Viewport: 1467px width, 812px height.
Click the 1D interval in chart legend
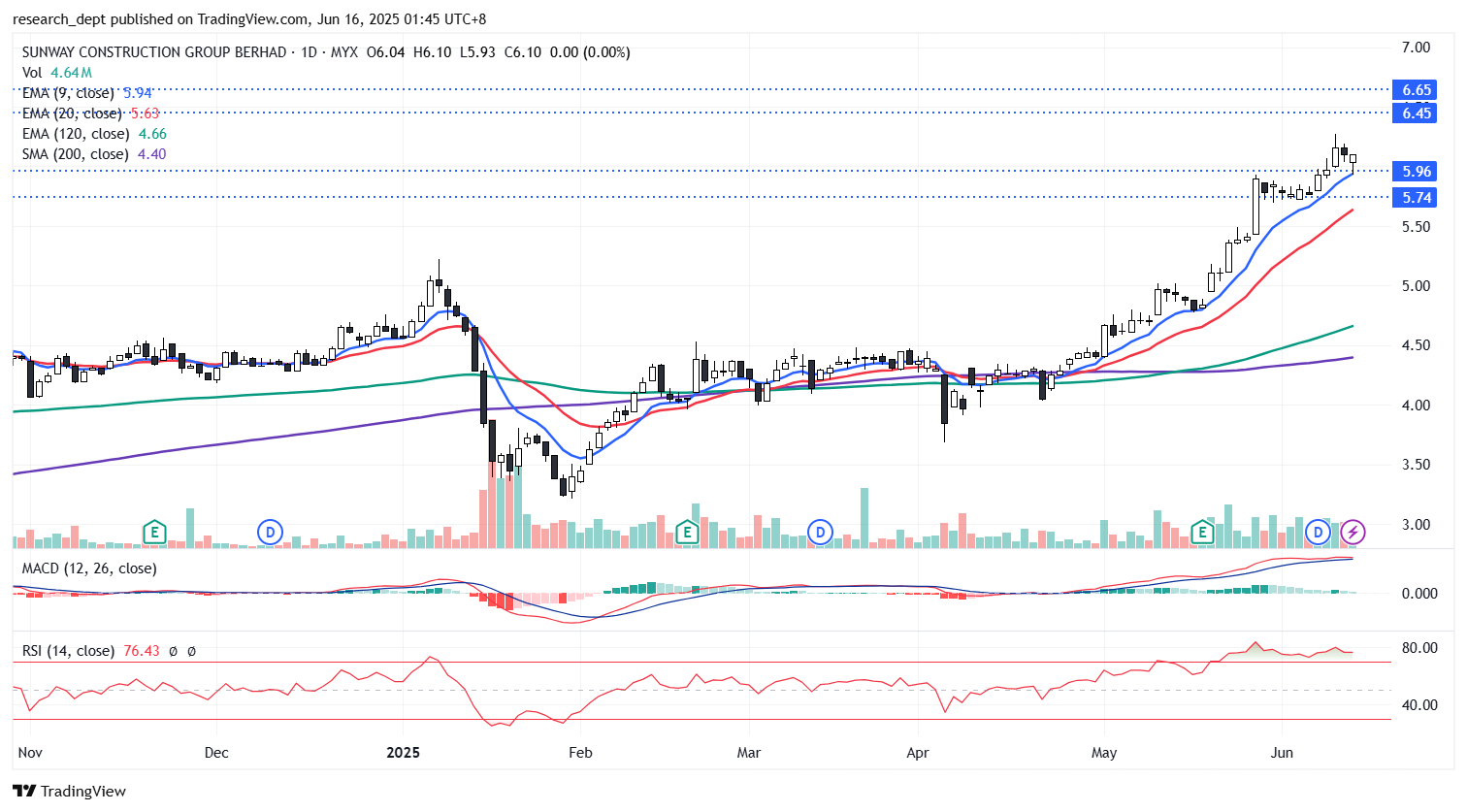click(310, 52)
